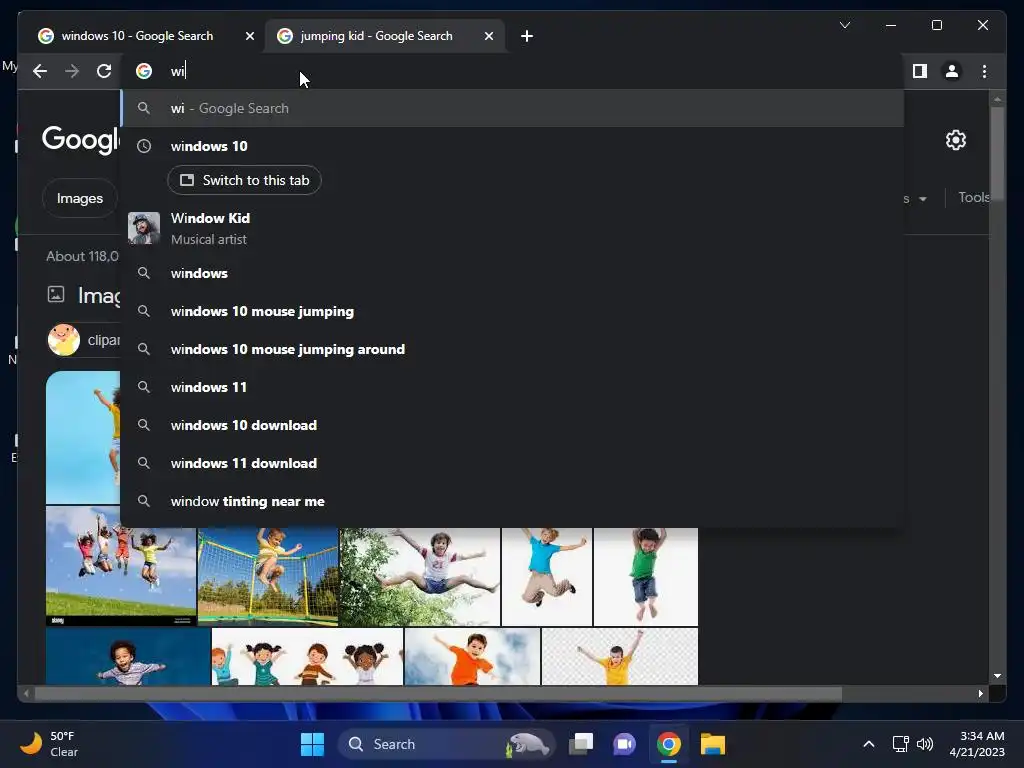Go back with the browser back arrow
Screen dimensions: 1024x768
click(40, 71)
